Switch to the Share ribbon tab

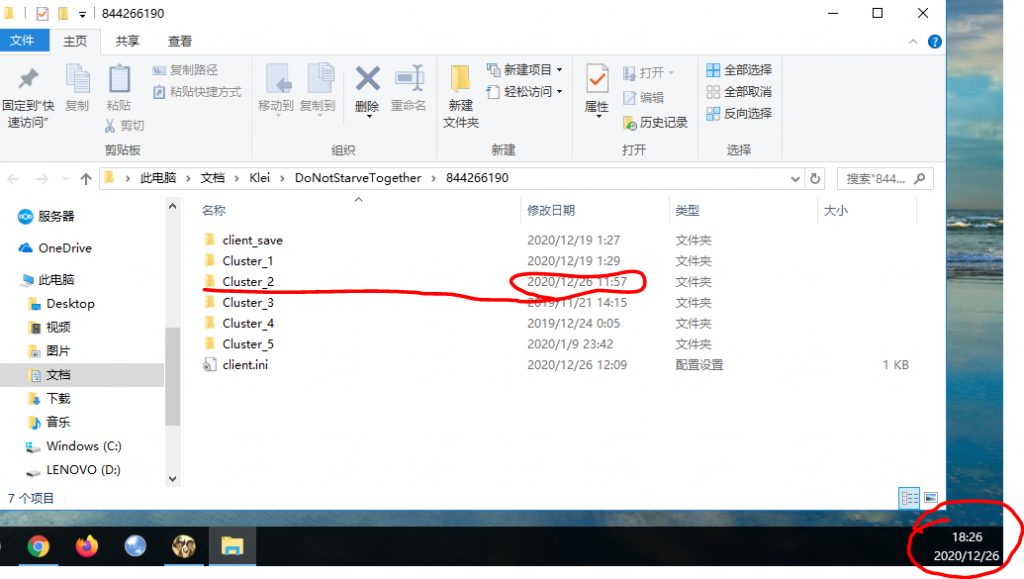tap(127, 41)
